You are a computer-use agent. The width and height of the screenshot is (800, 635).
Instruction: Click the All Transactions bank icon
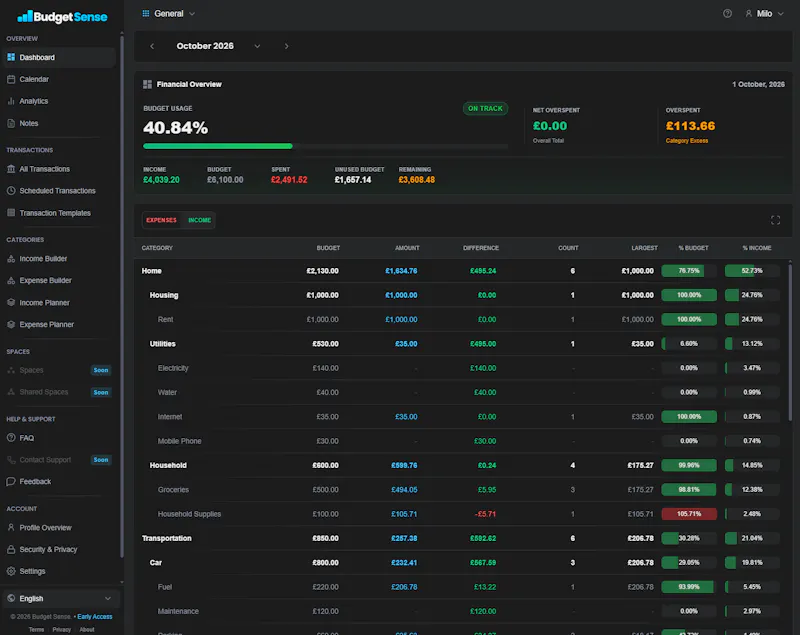11,169
